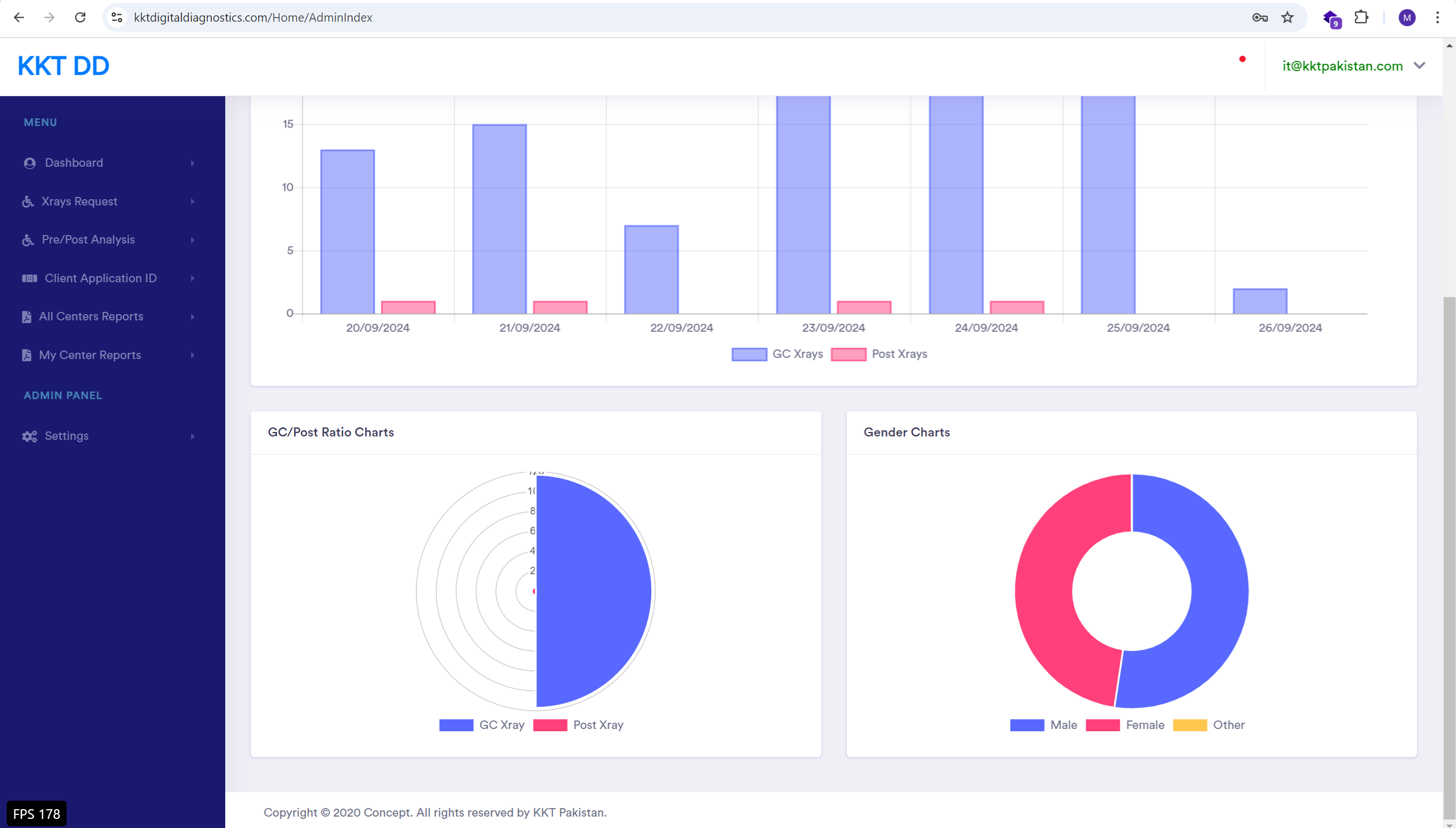This screenshot has width=1456, height=828.
Task: Click the page vertical scrollbar thumb
Action: [1449, 558]
